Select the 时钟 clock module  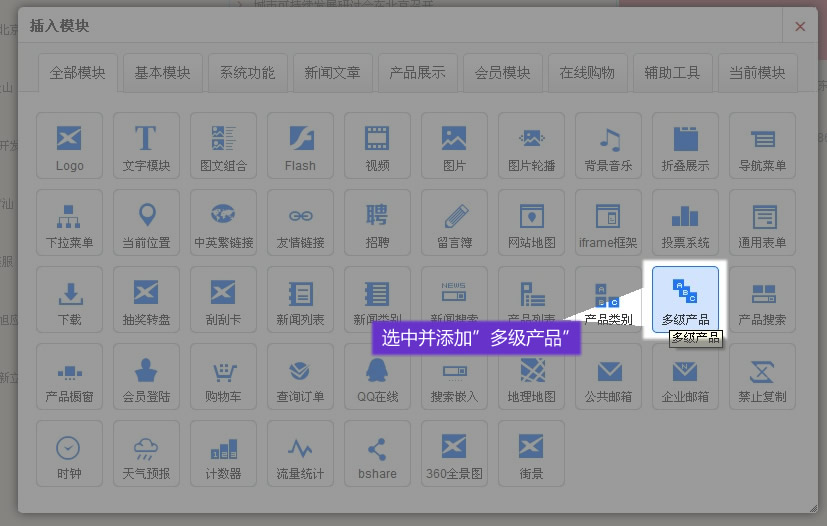tap(69, 453)
